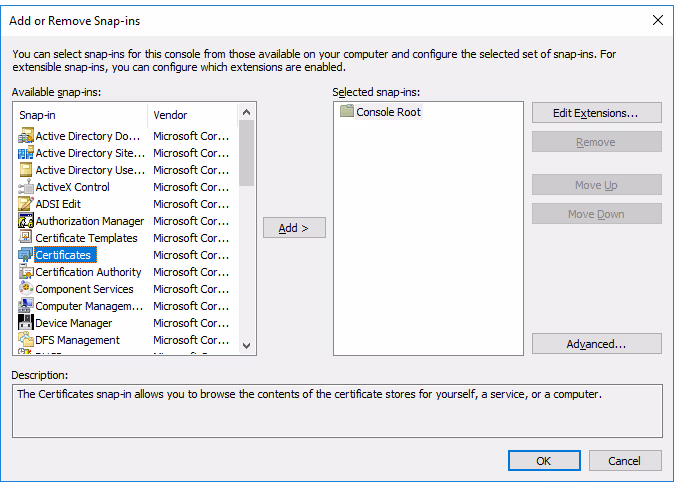Select the Device Manager icon
The width and height of the screenshot is (678, 488).
26,323
